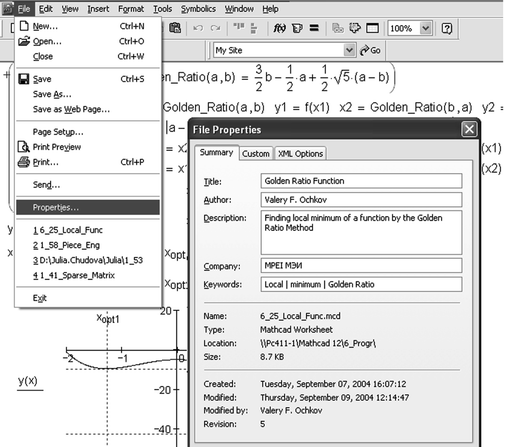
Task: Click the Insert Unit measuring-cup icon
Action: 297,28
